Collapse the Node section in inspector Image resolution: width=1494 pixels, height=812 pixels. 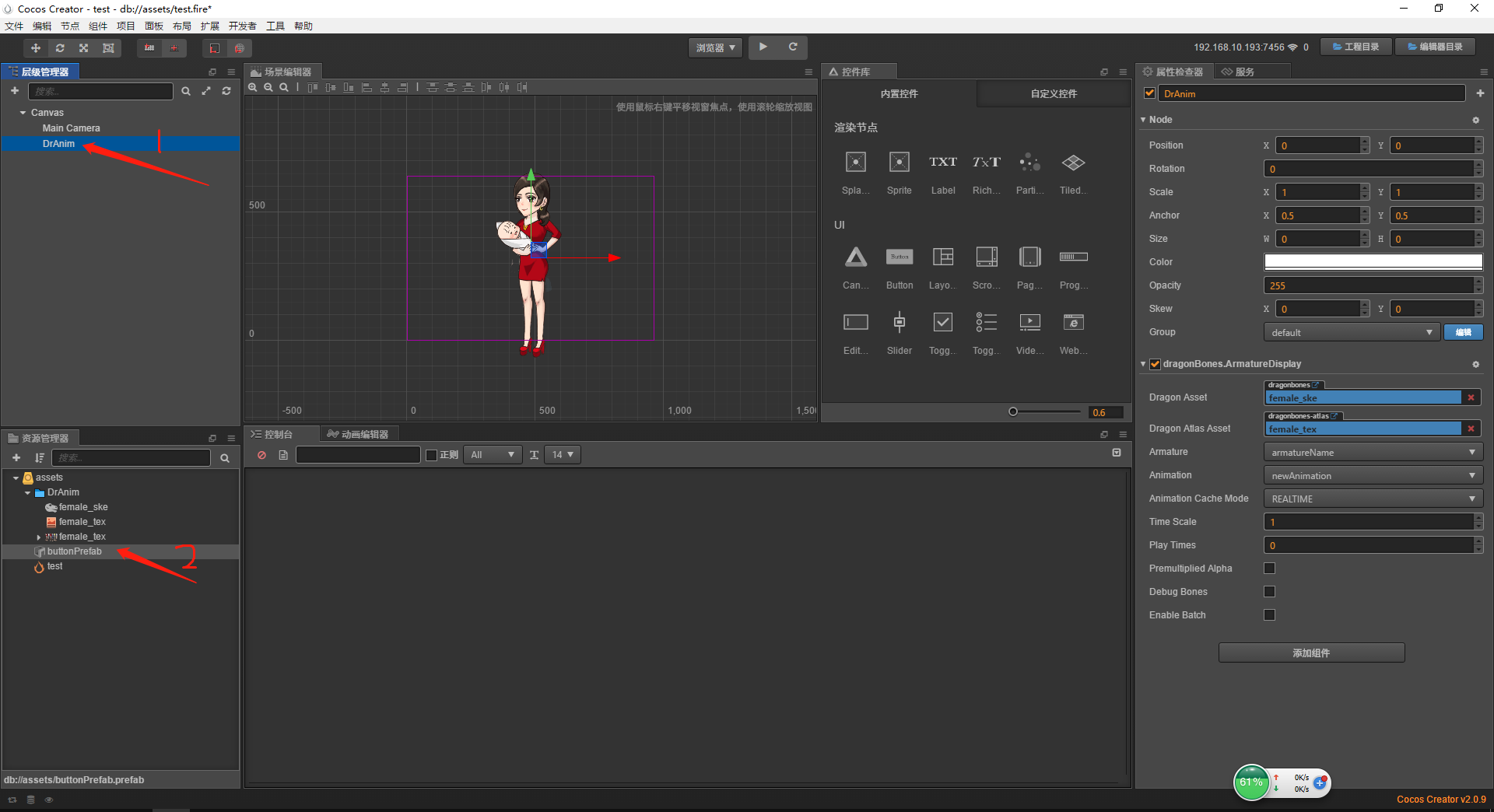click(1143, 120)
